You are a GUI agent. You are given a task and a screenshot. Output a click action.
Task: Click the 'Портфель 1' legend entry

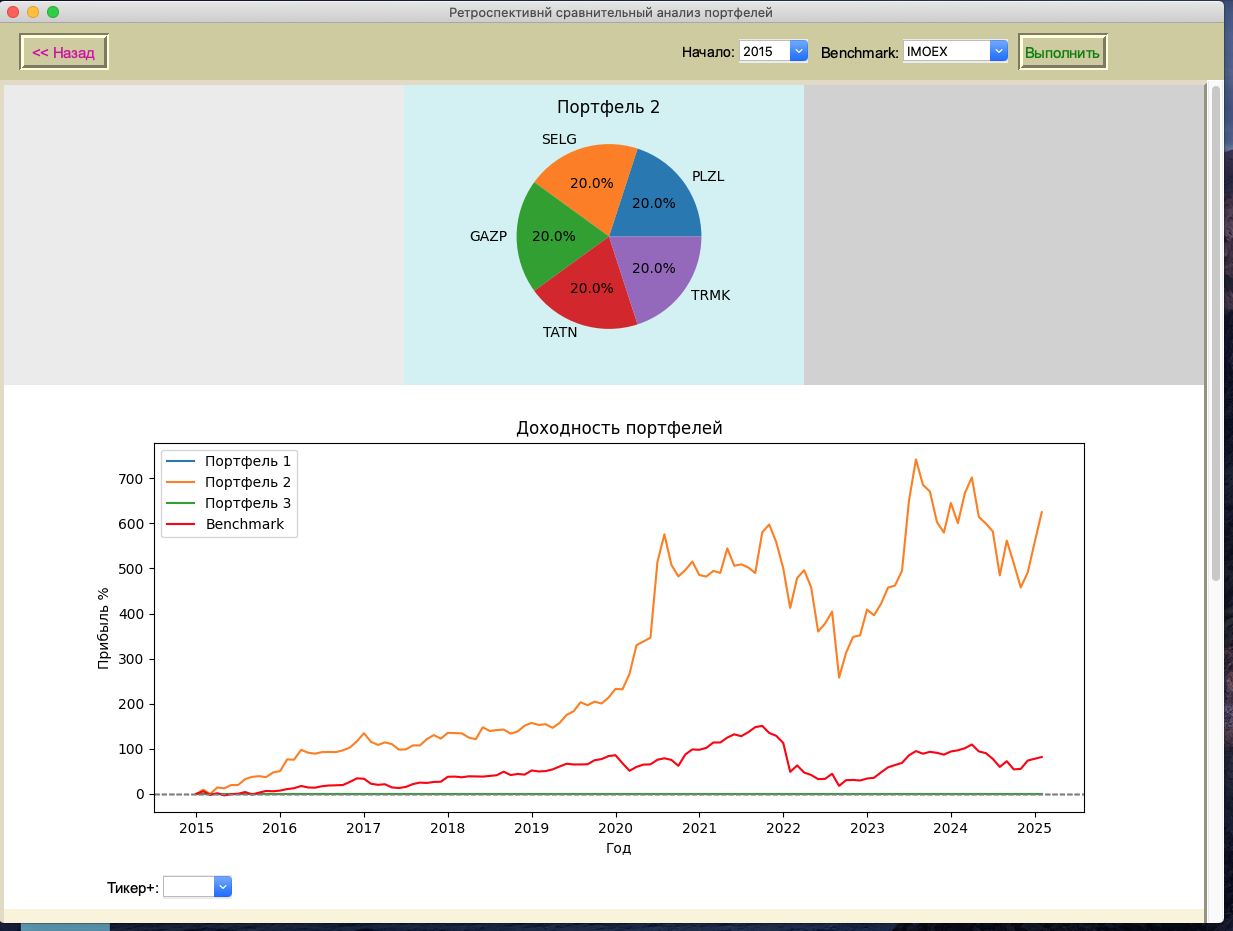pyautogui.click(x=247, y=461)
